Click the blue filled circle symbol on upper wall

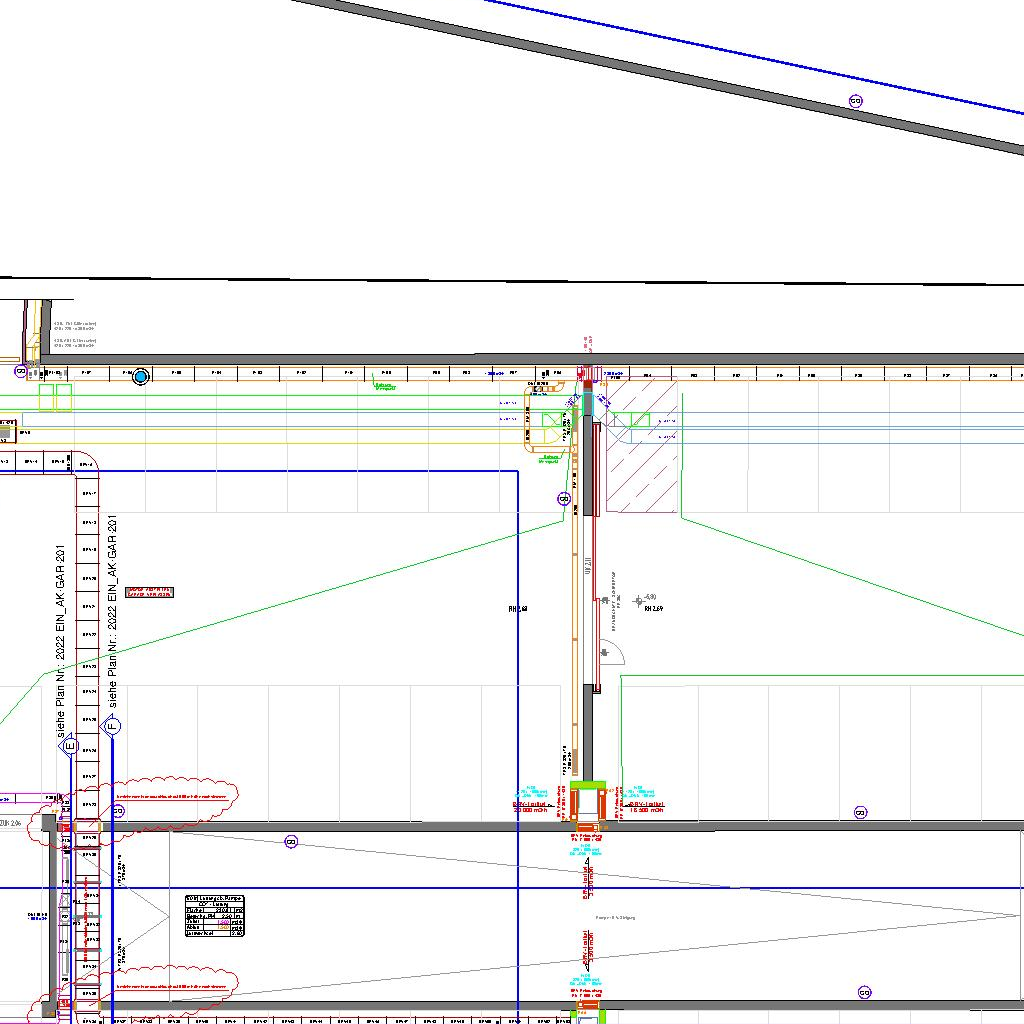click(x=141, y=376)
